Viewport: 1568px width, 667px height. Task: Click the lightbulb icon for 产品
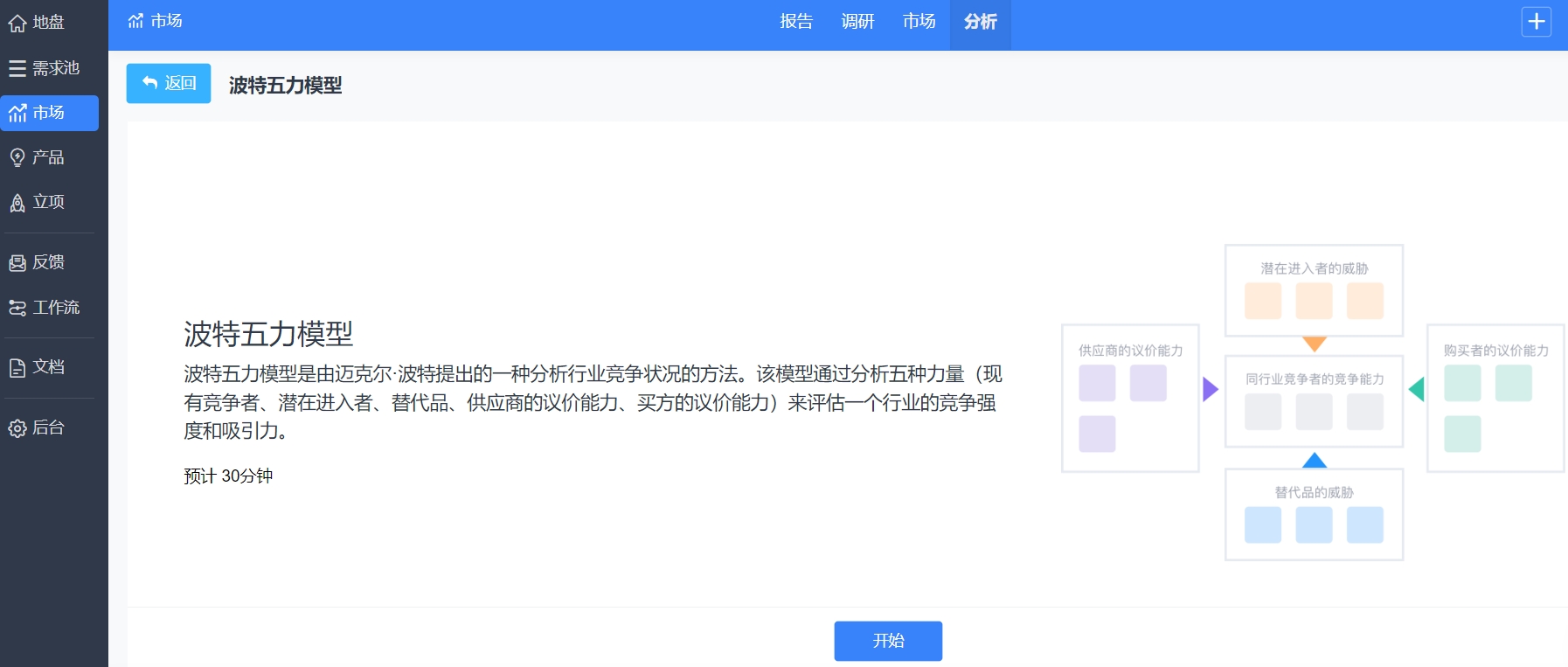[17, 157]
